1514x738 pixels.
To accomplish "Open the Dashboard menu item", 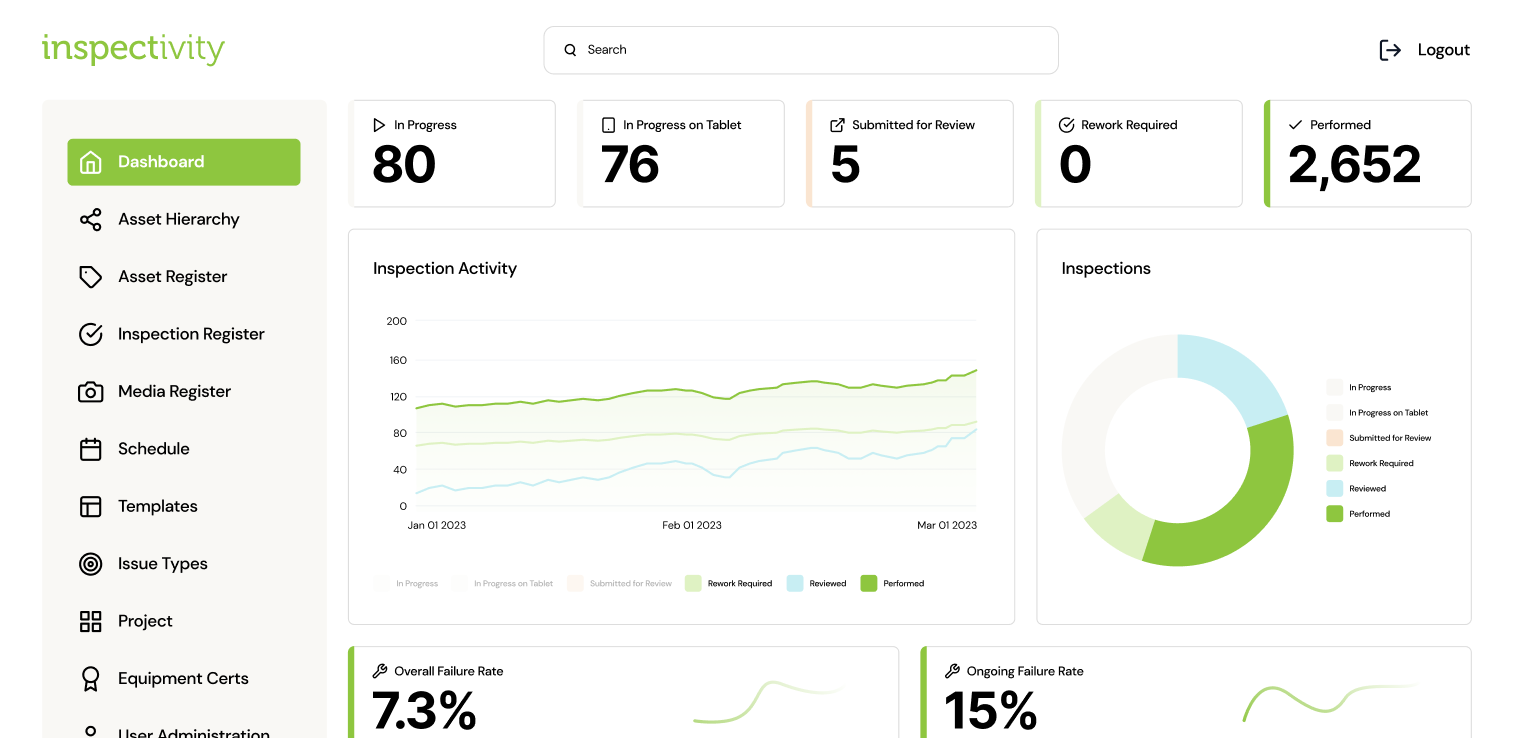I will pyautogui.click(x=184, y=162).
